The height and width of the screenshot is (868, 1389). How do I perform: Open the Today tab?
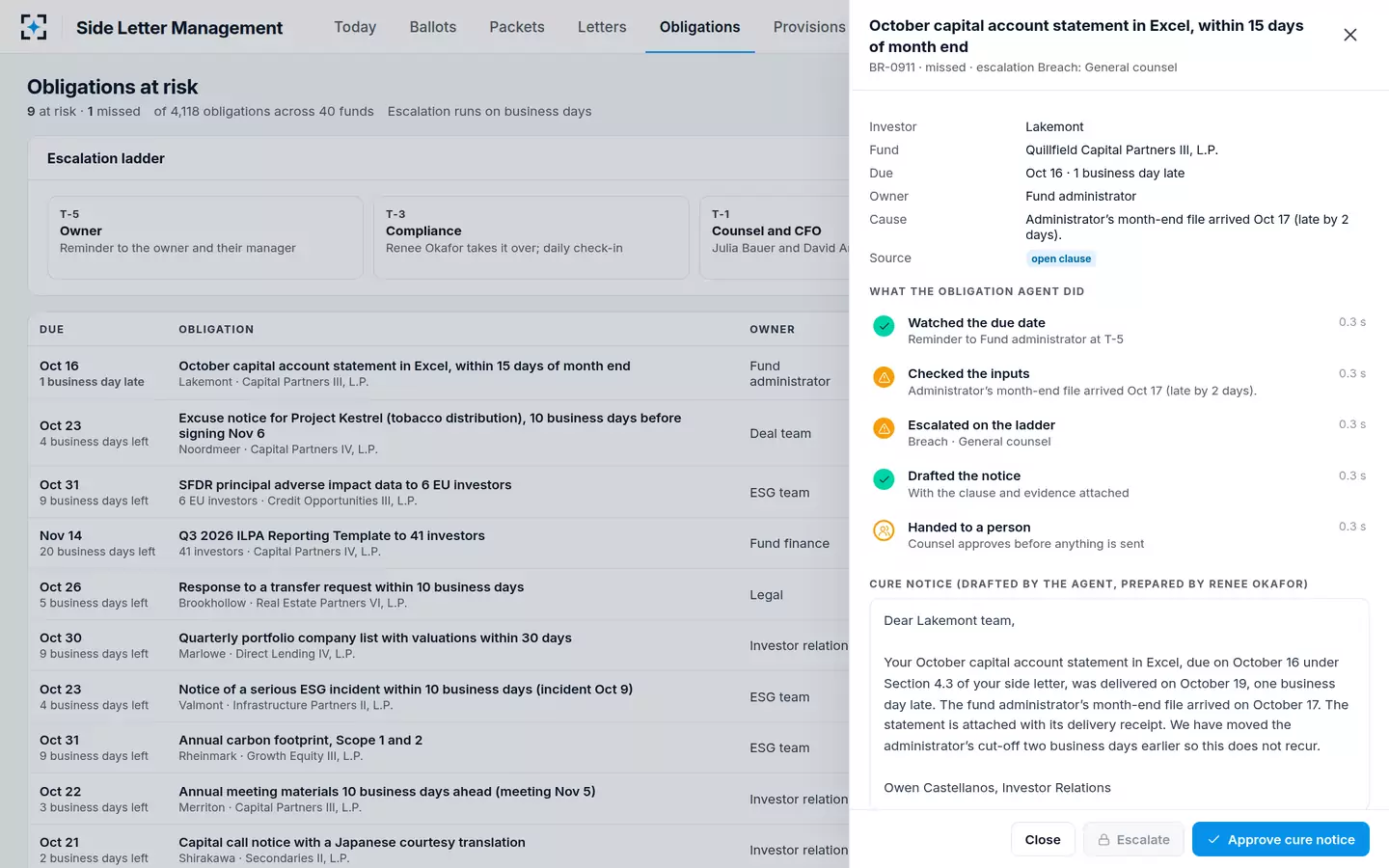pyautogui.click(x=355, y=27)
